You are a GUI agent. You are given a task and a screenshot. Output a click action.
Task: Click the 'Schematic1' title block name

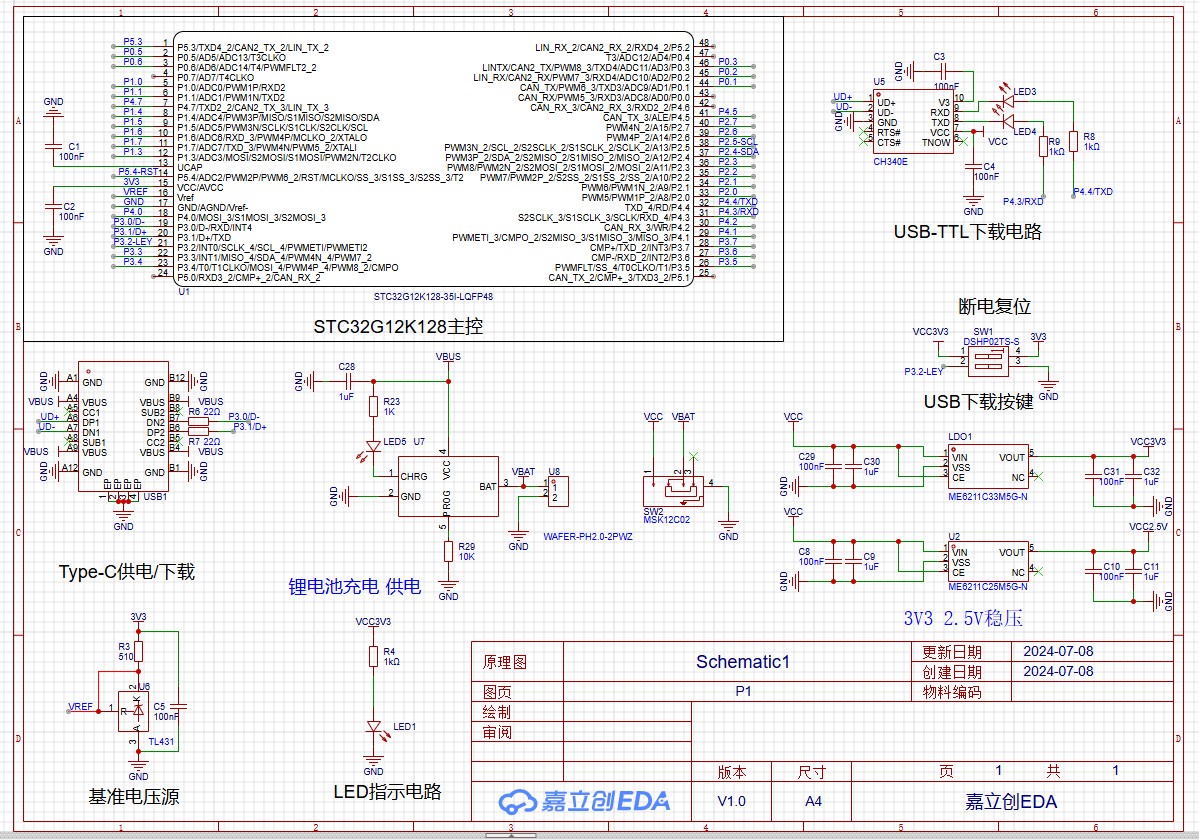click(x=742, y=662)
